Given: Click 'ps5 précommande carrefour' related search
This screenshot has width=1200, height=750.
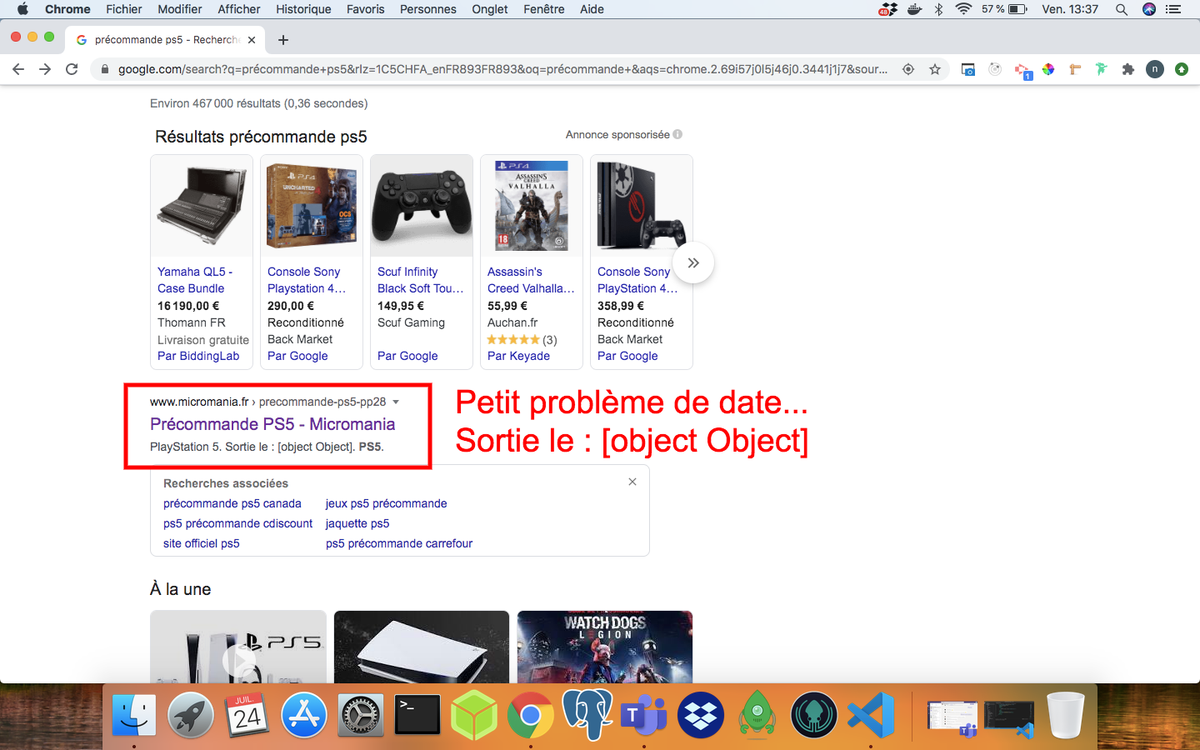Looking at the screenshot, I should click(x=399, y=544).
